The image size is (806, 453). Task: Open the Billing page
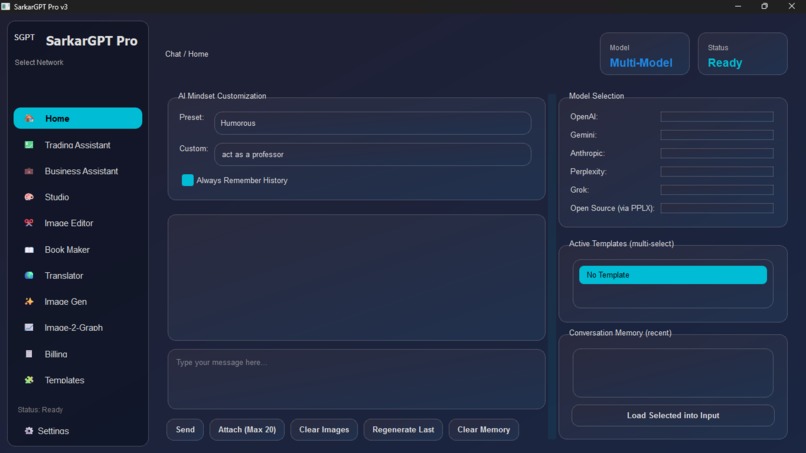(x=78, y=354)
